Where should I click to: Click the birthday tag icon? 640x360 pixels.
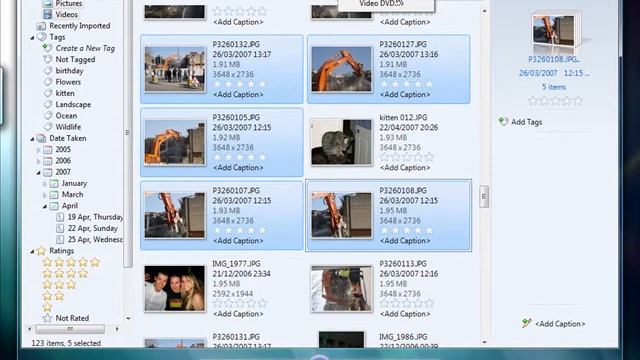click(48, 71)
